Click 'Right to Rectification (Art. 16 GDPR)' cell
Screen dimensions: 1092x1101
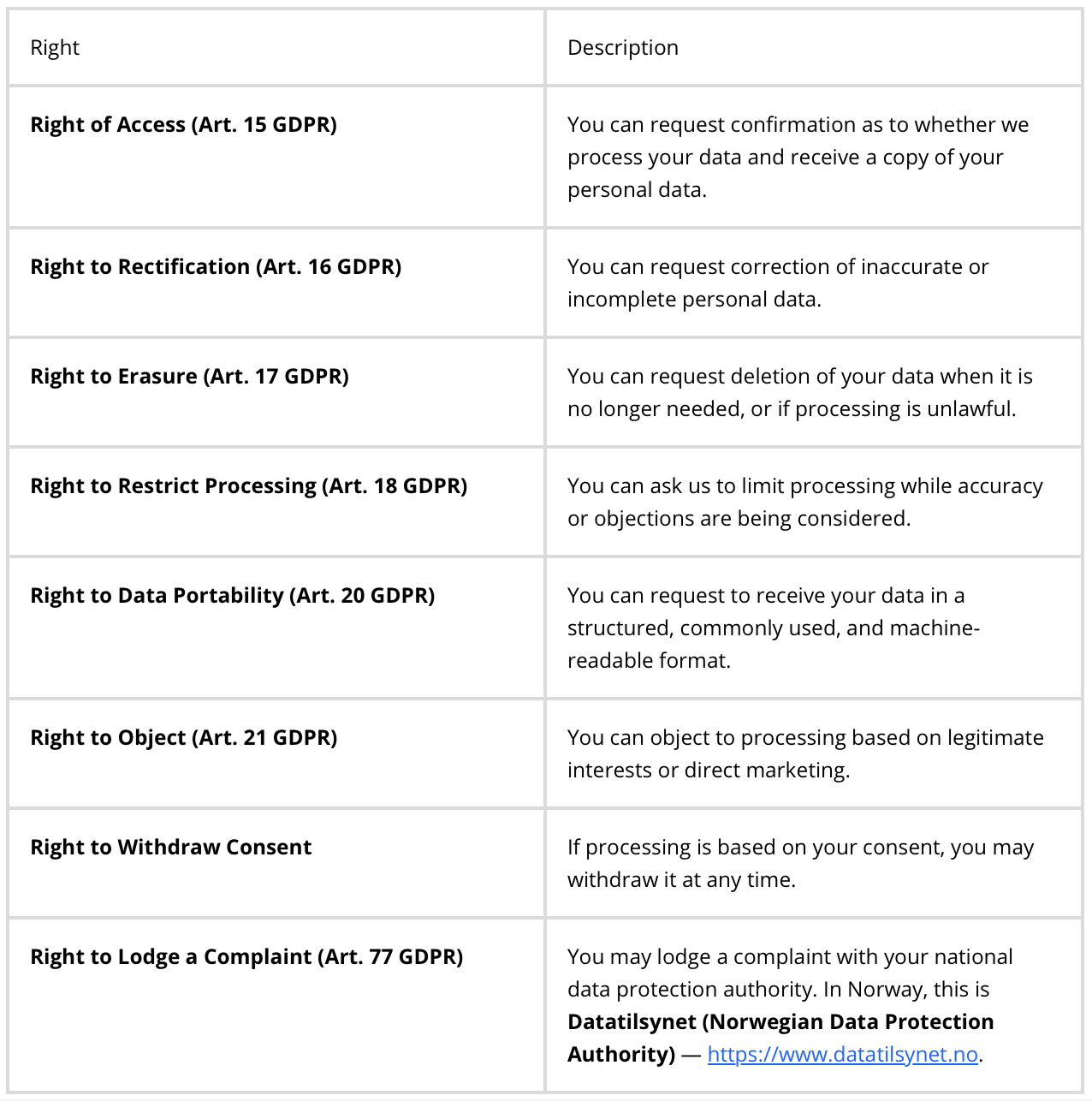[276, 283]
